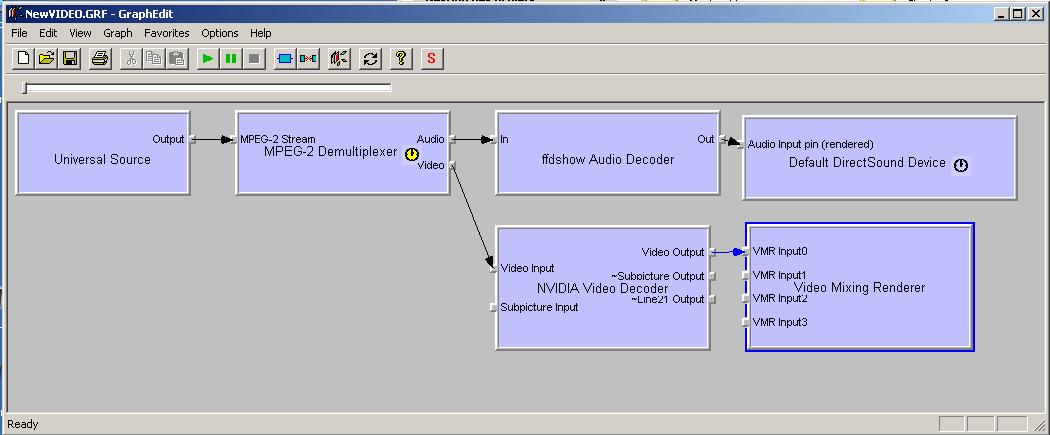Viewport: 1050px width, 435px height.
Task: Print the filter graph
Action: (100, 59)
